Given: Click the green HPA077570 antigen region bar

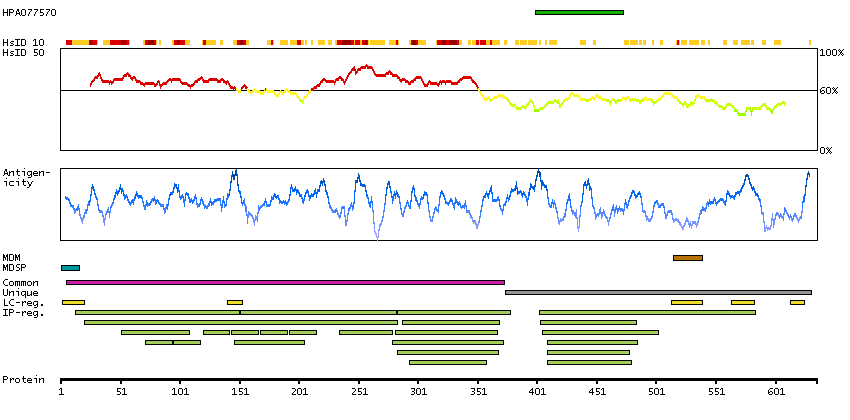Looking at the screenshot, I should [x=579, y=12].
